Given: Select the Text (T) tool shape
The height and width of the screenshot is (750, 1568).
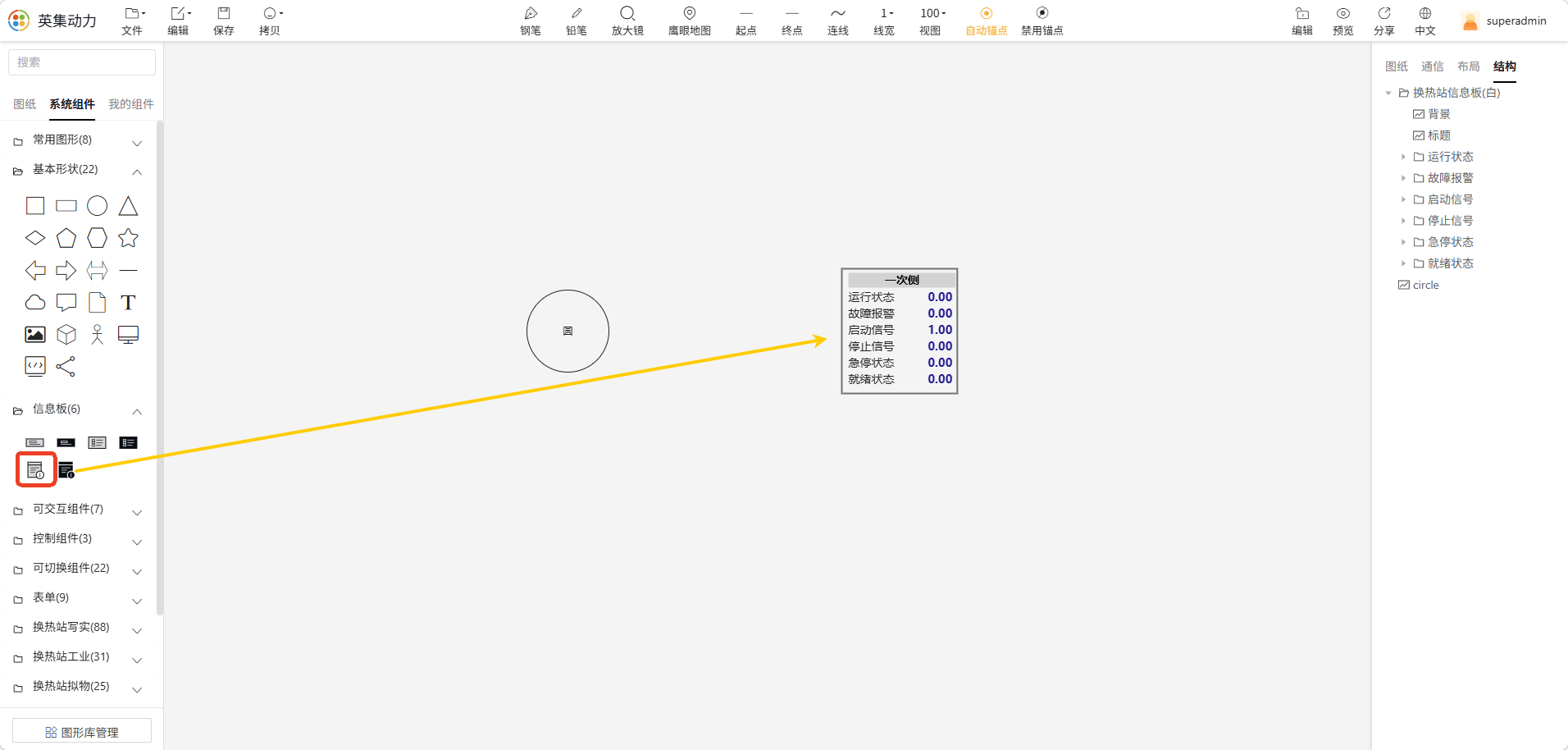Looking at the screenshot, I should click(128, 303).
